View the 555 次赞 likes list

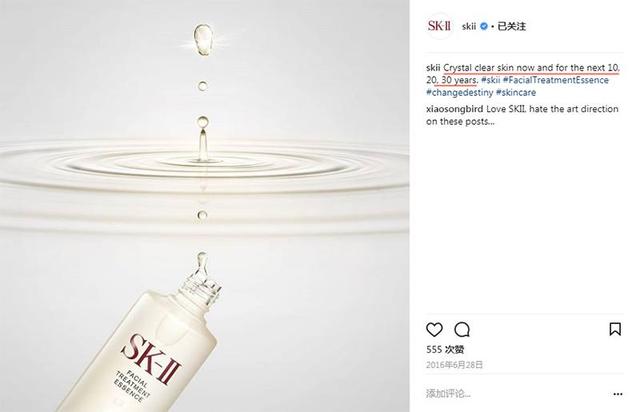click(445, 350)
